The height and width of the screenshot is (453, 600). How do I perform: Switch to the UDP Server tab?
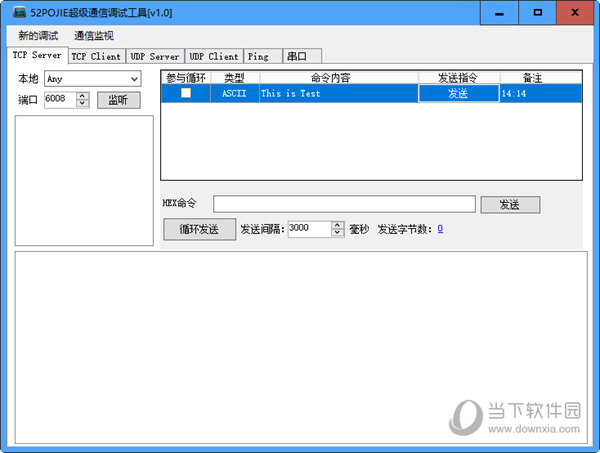point(155,56)
